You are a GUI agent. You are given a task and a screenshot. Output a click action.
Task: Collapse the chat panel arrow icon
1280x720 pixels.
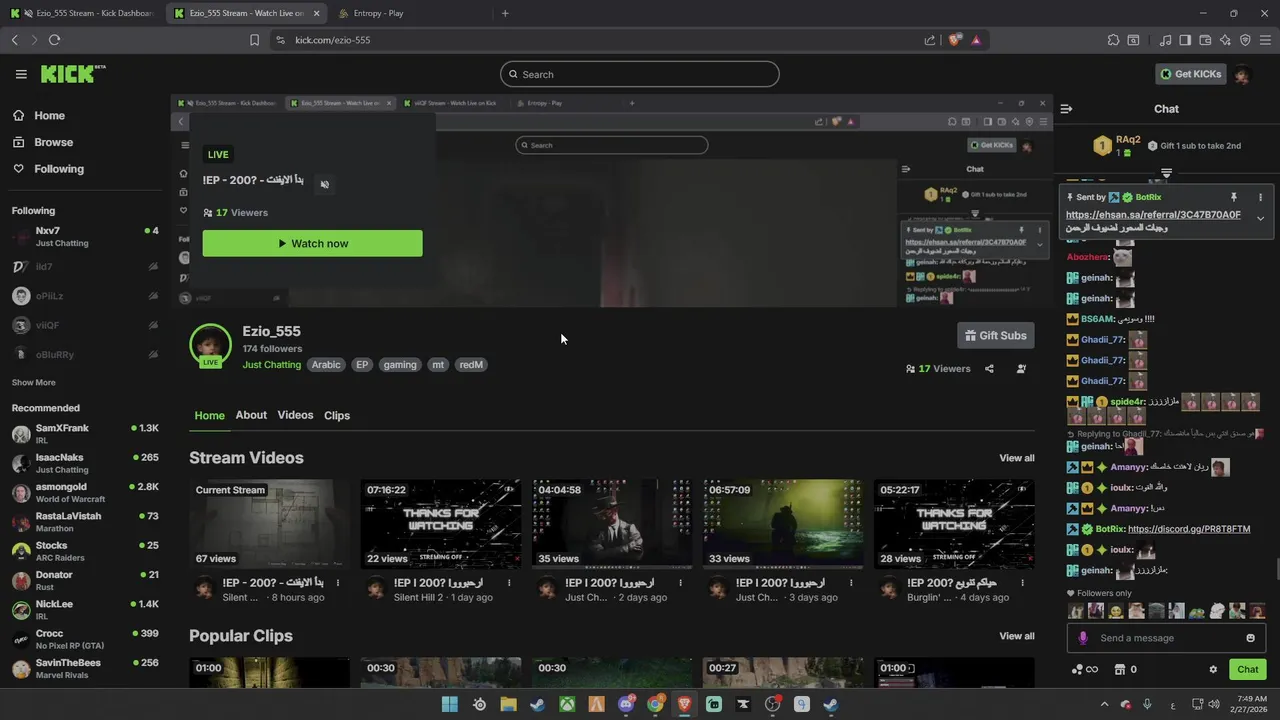pos(1066,109)
